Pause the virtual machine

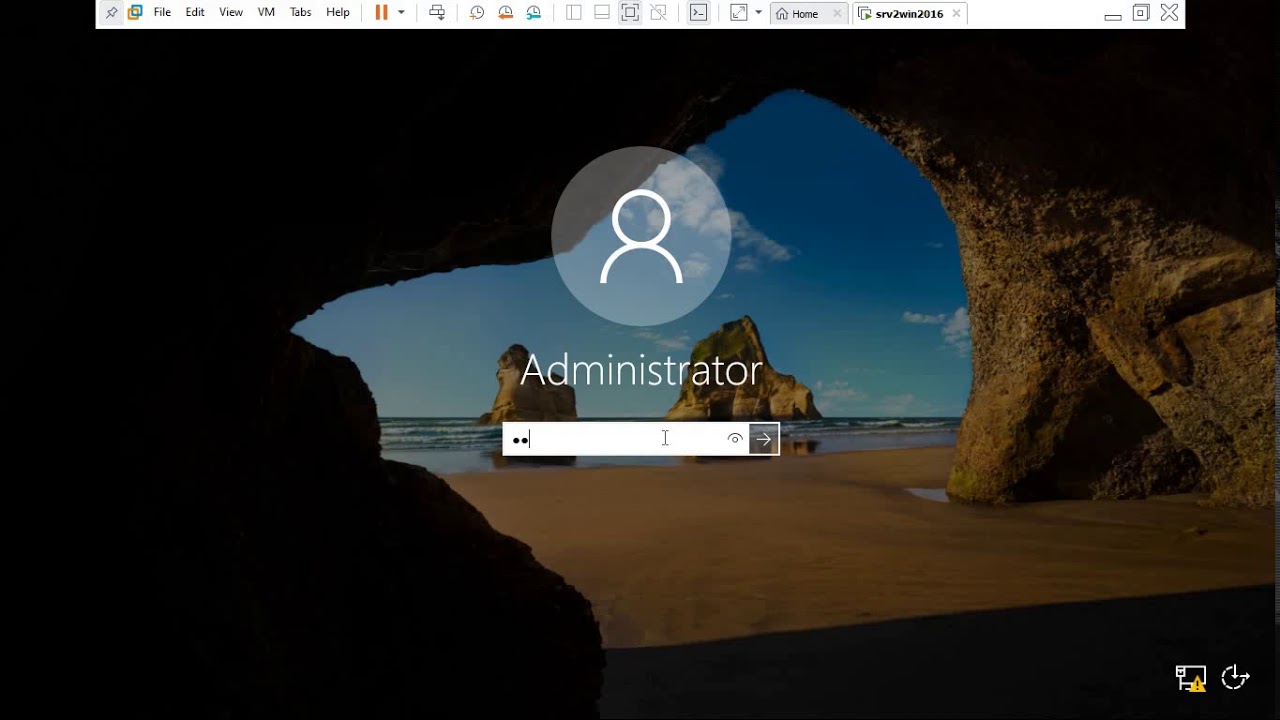click(x=381, y=13)
